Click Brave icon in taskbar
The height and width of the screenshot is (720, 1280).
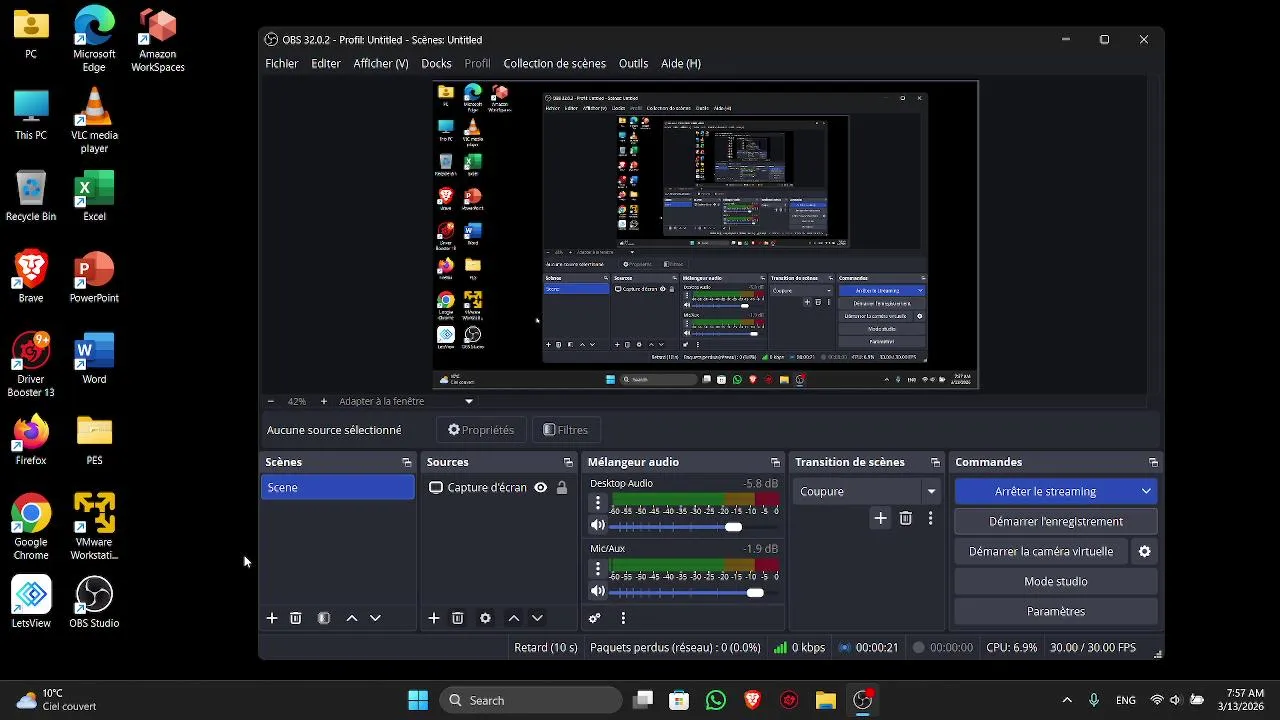[752, 700]
